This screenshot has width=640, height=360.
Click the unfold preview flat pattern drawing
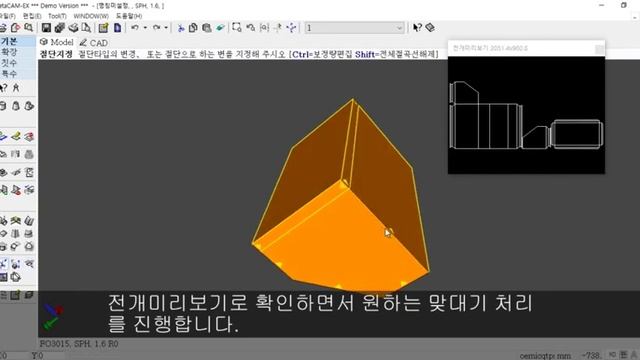point(526,116)
